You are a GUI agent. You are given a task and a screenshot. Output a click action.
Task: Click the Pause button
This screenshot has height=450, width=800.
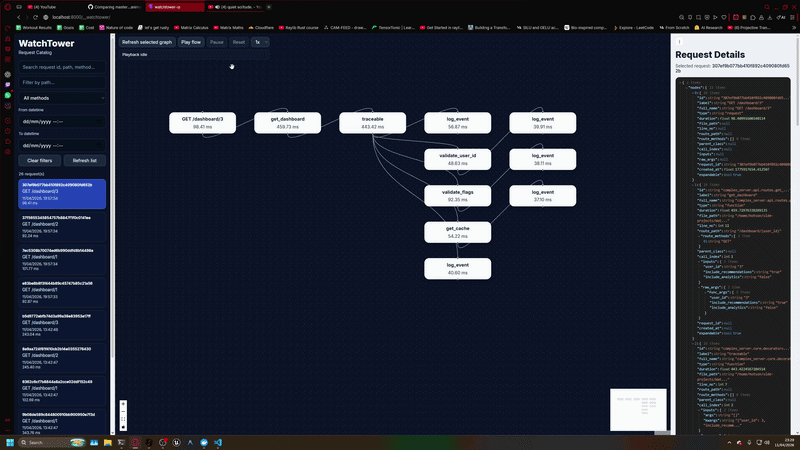click(x=216, y=42)
